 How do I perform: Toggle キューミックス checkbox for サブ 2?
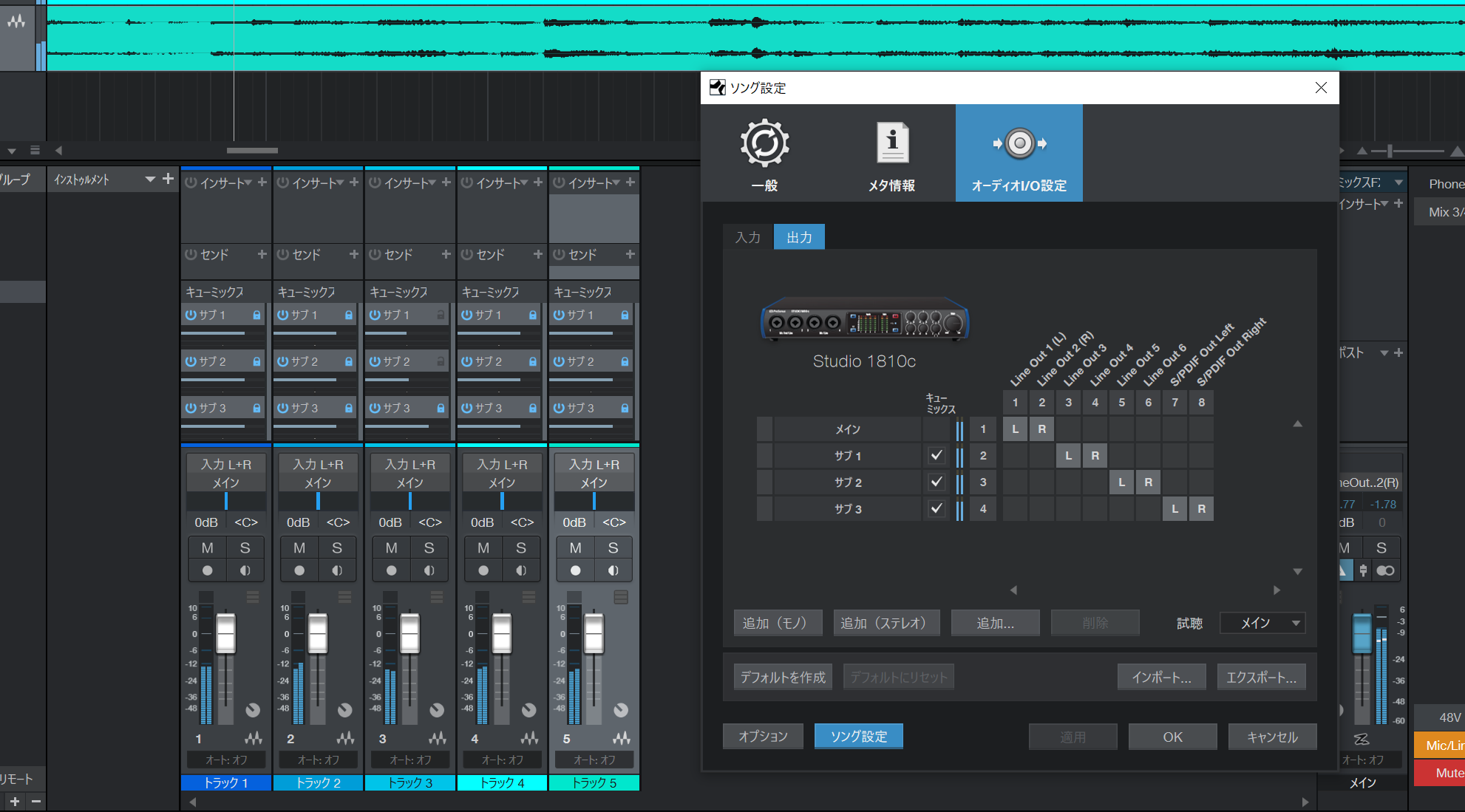937,482
